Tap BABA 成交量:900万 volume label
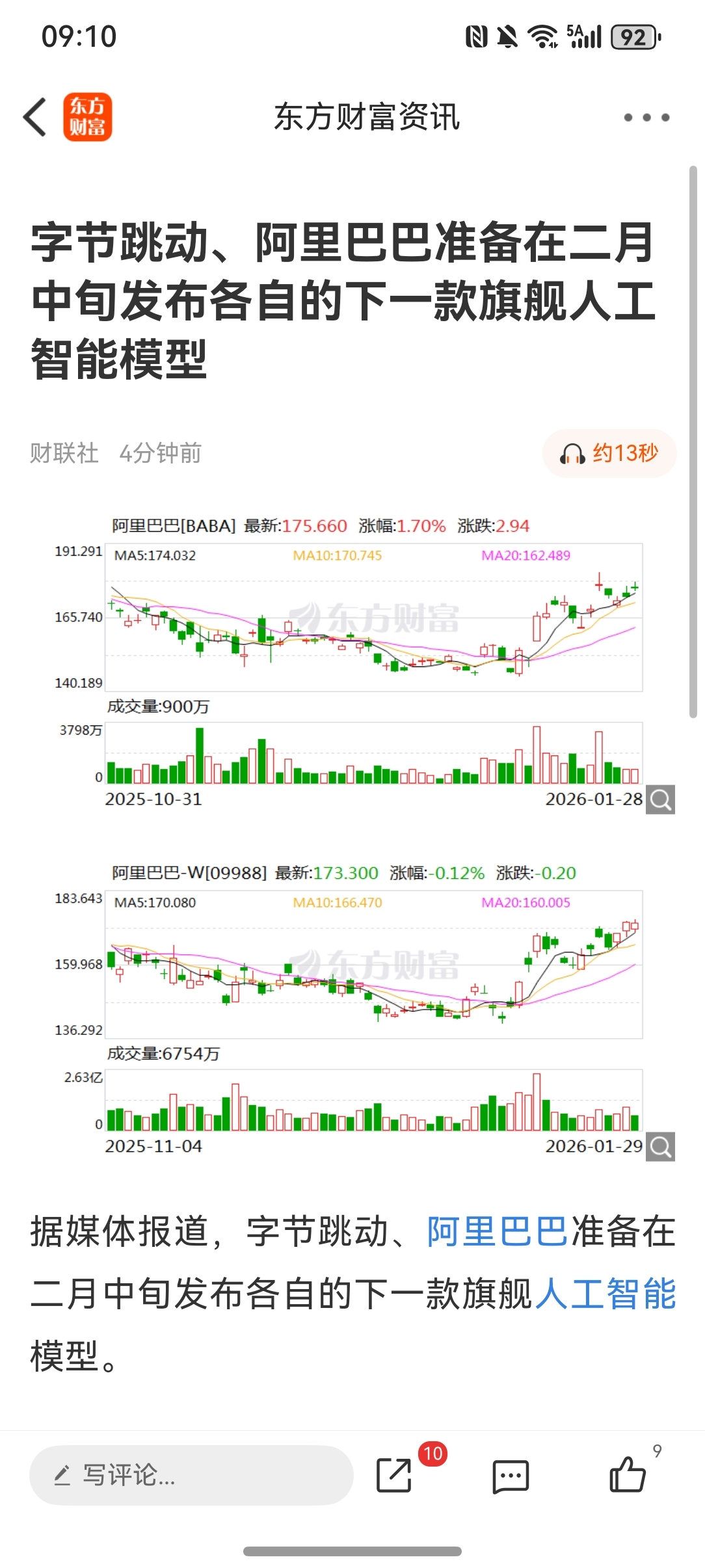This screenshot has height=1568, width=705. coord(158,707)
